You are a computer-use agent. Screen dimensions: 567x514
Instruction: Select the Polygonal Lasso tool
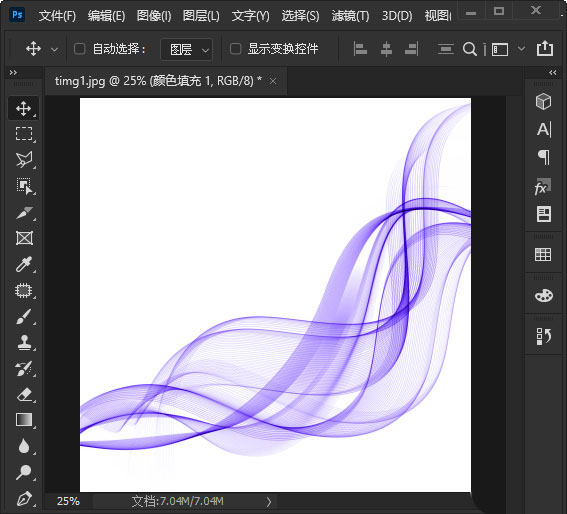click(24, 160)
